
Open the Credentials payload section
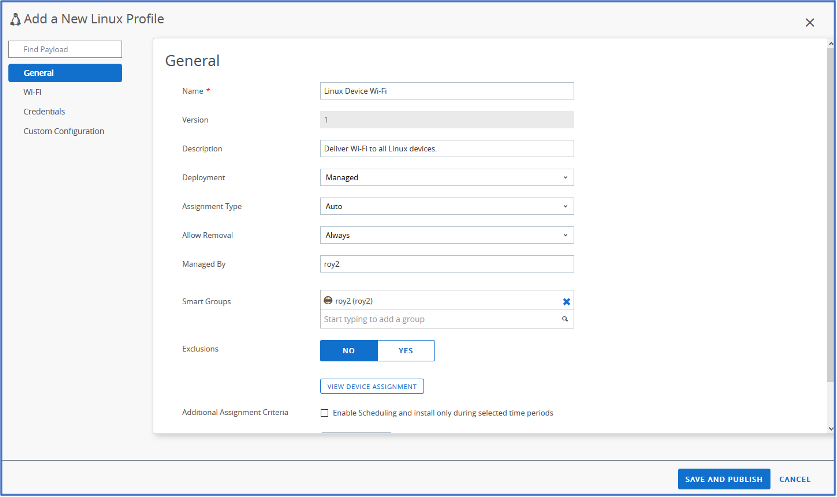click(x=44, y=111)
